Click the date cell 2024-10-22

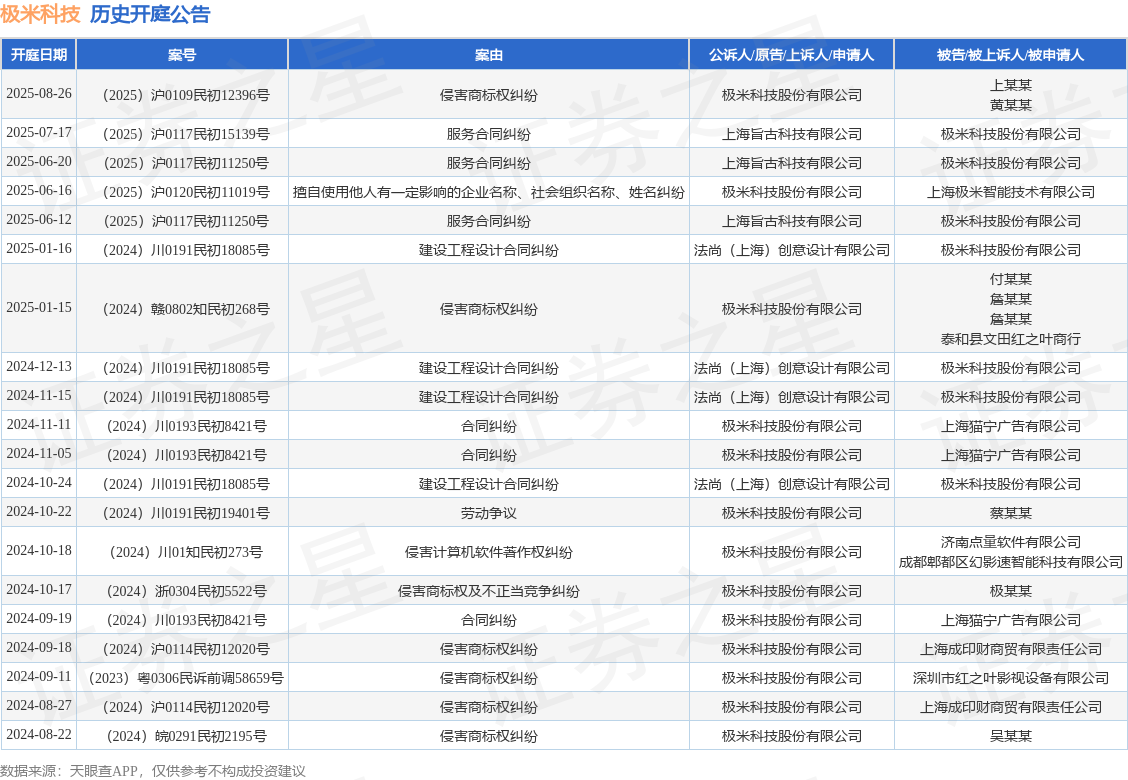pos(39,512)
